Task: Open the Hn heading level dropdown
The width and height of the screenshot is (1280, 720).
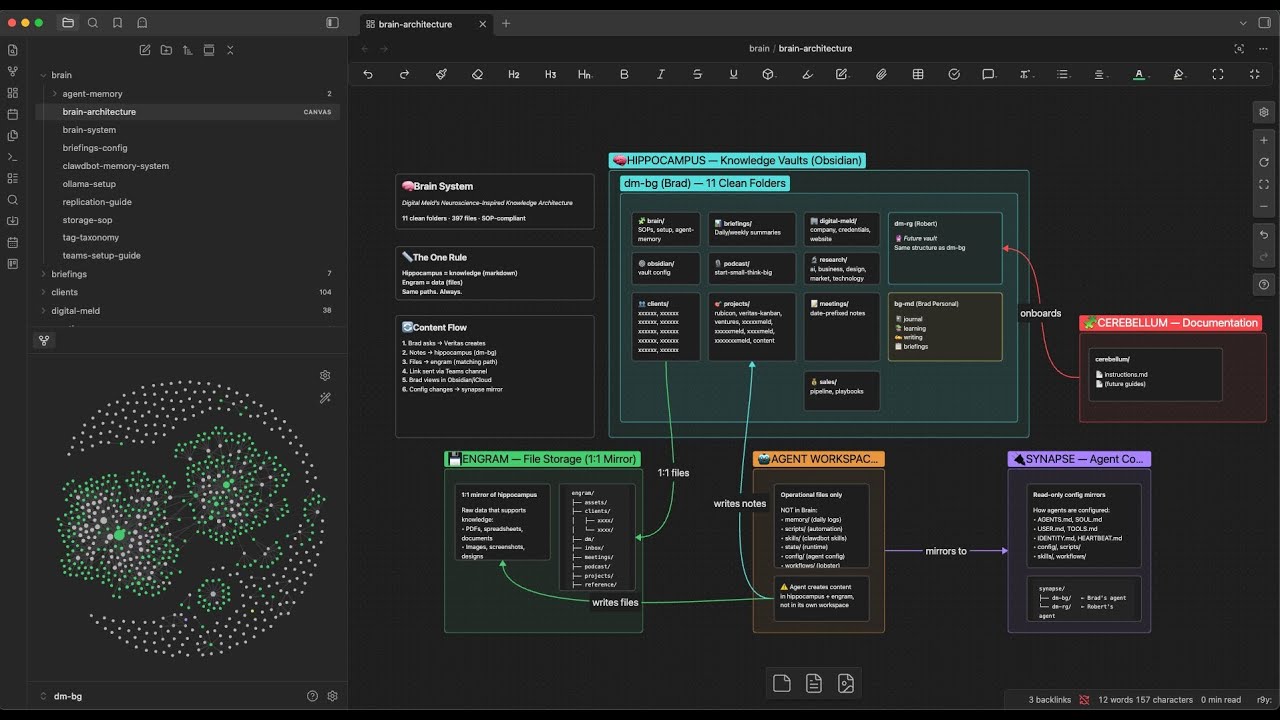Action: [x=585, y=74]
